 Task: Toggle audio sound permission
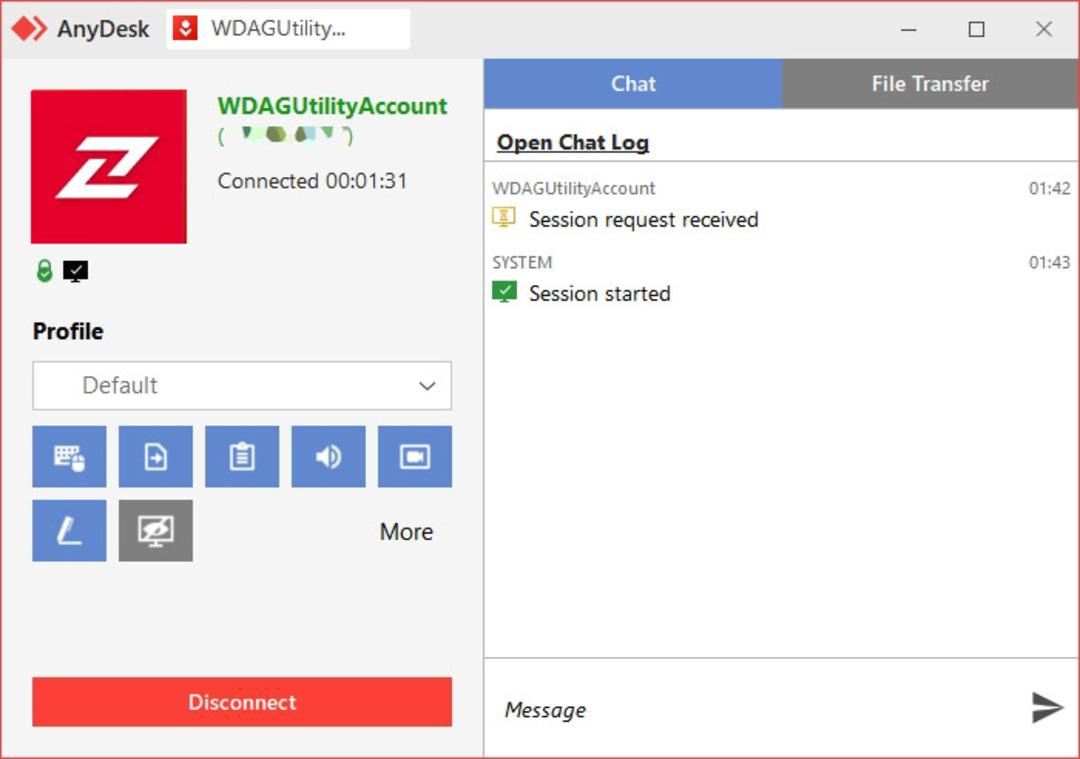(329, 457)
